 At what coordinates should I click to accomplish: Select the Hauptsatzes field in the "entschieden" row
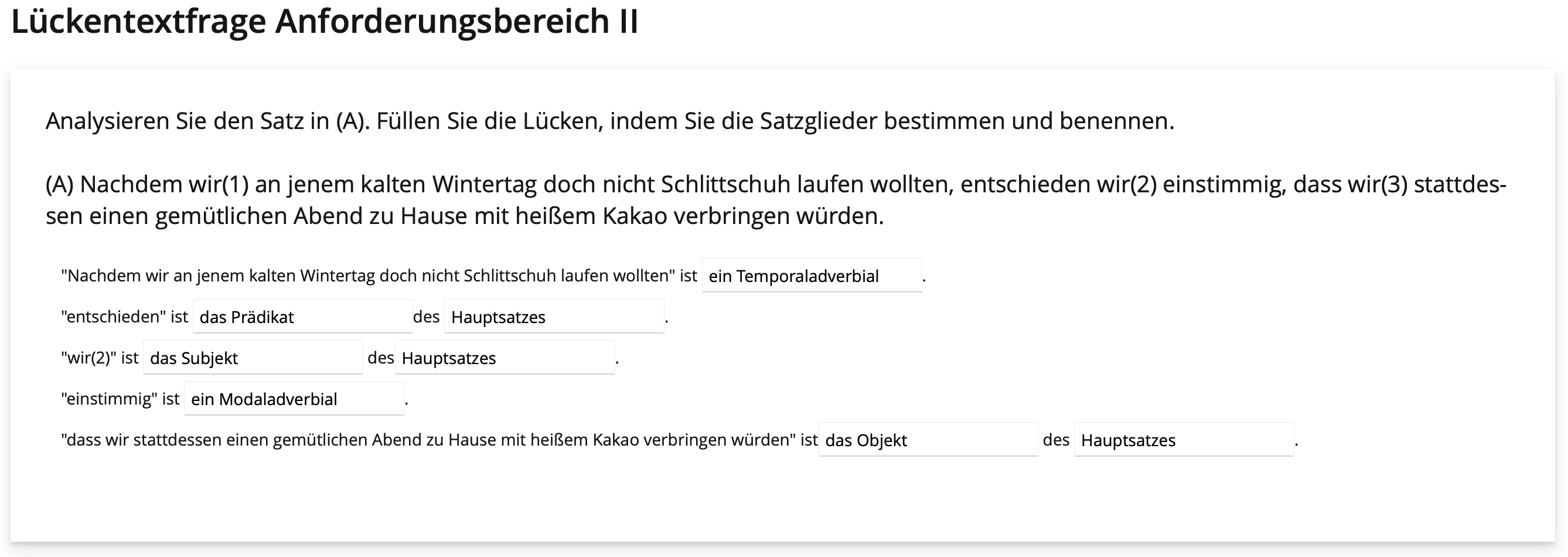tap(554, 317)
